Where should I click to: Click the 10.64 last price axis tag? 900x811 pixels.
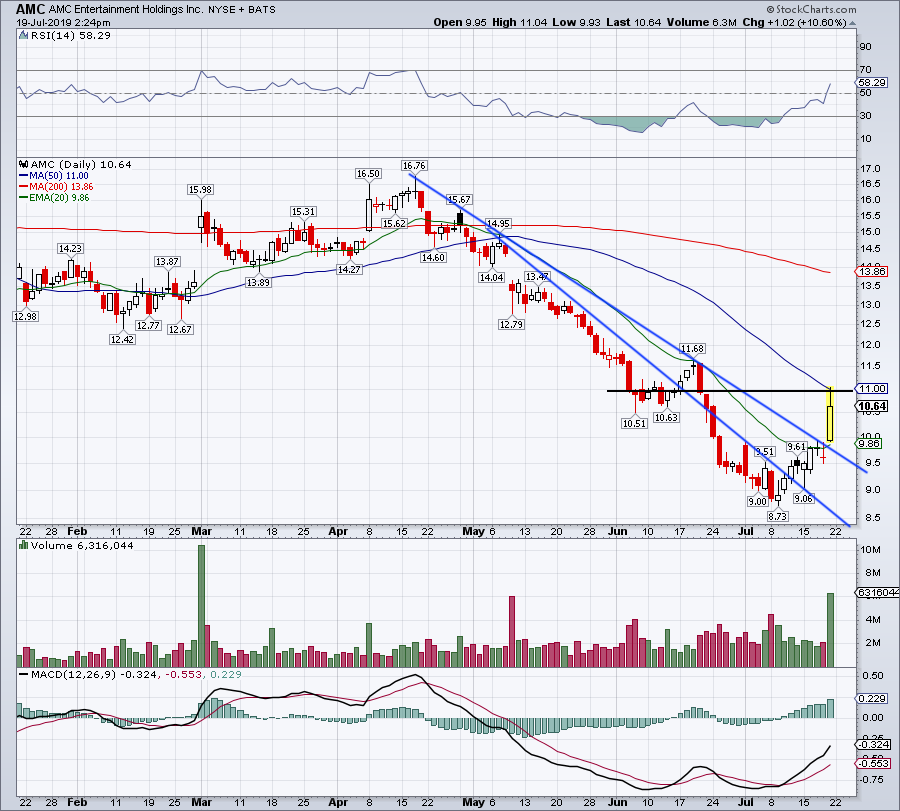click(872, 406)
